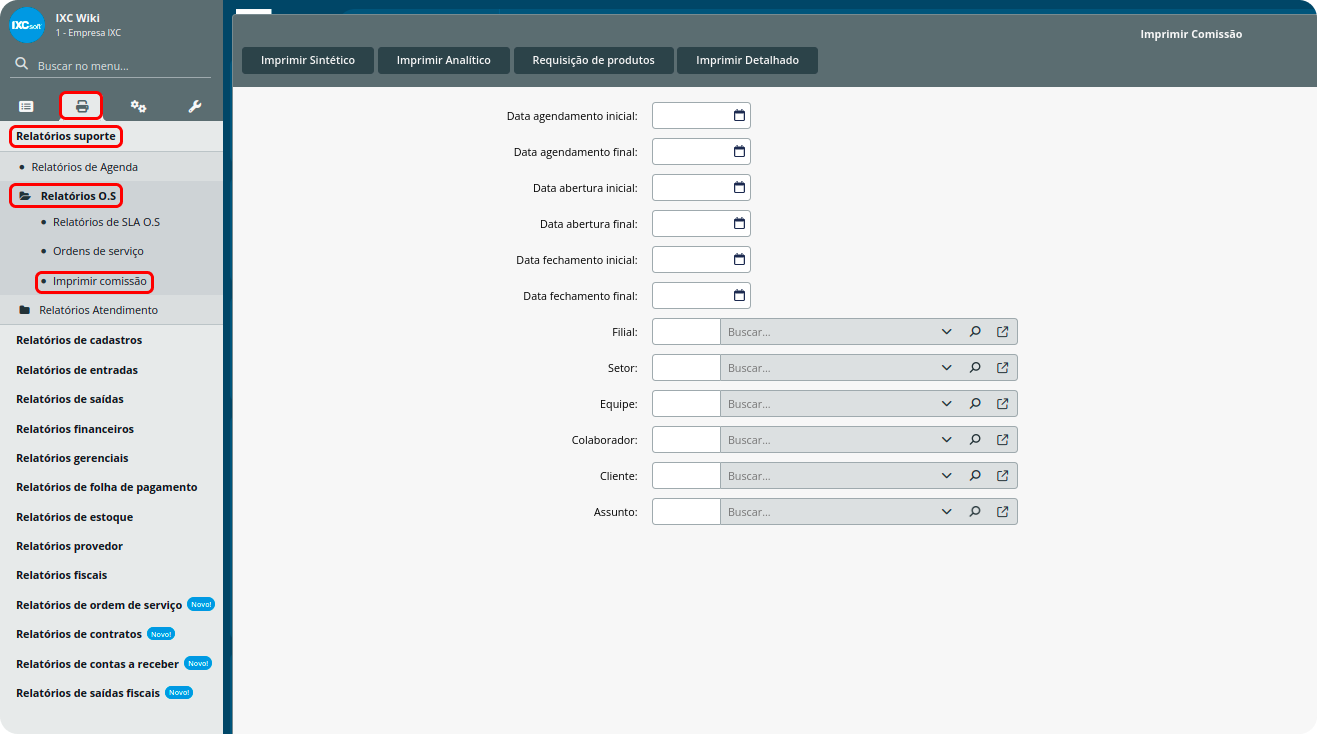Open Relatórios financeiros menu
Viewport: 1317px width, 734px height.
(x=75, y=429)
